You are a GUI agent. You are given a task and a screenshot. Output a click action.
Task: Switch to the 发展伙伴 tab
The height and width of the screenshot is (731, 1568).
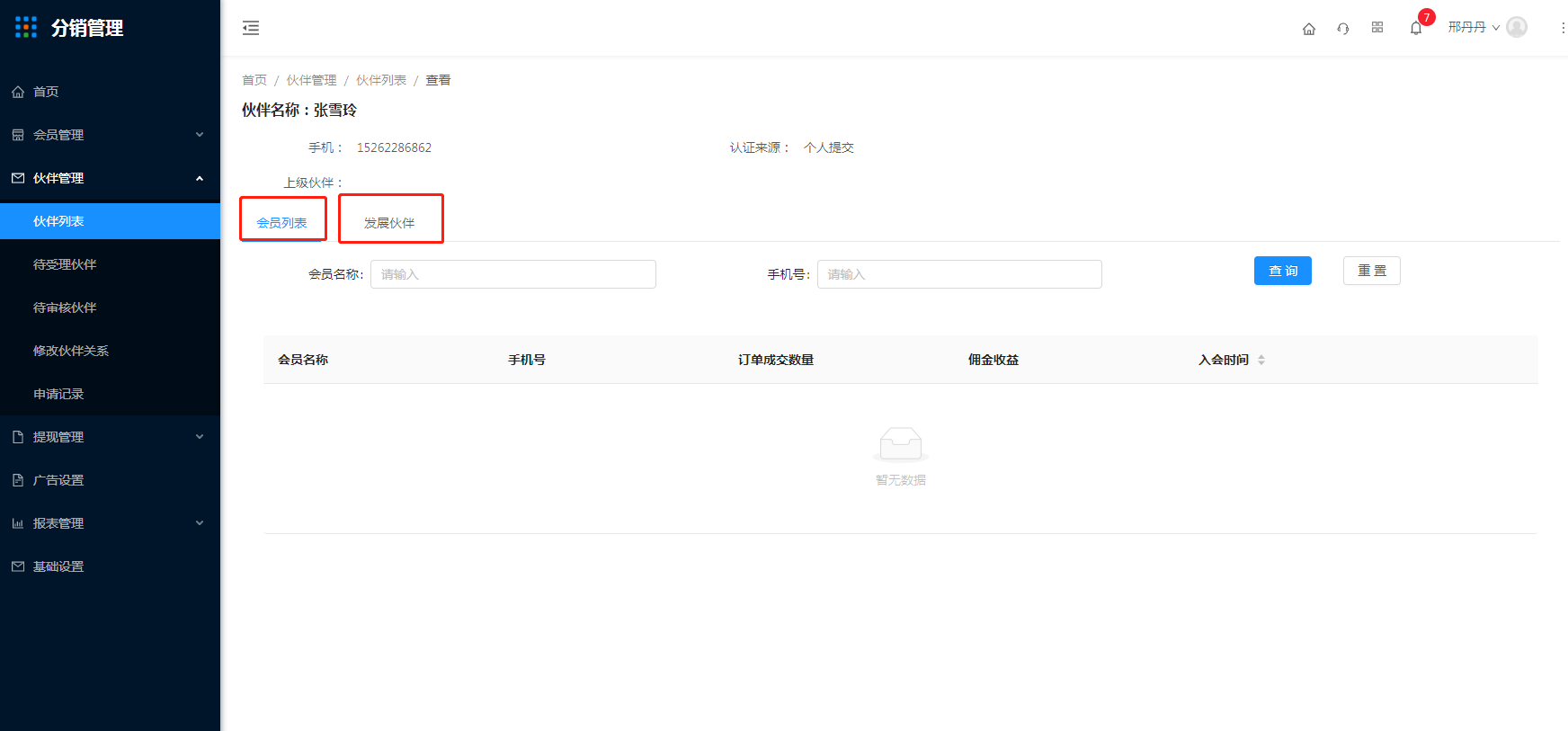point(389,223)
